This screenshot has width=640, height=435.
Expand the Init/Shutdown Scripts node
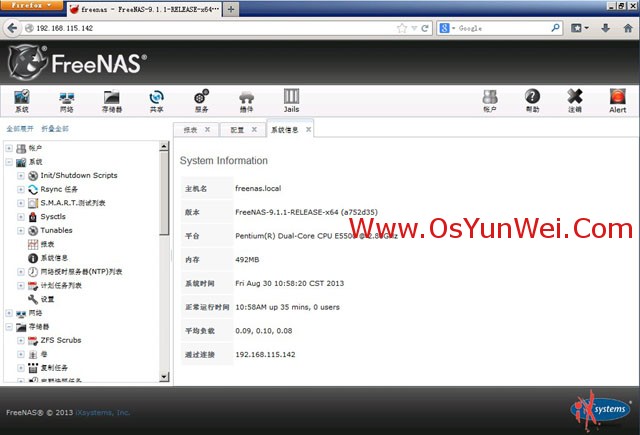20,175
